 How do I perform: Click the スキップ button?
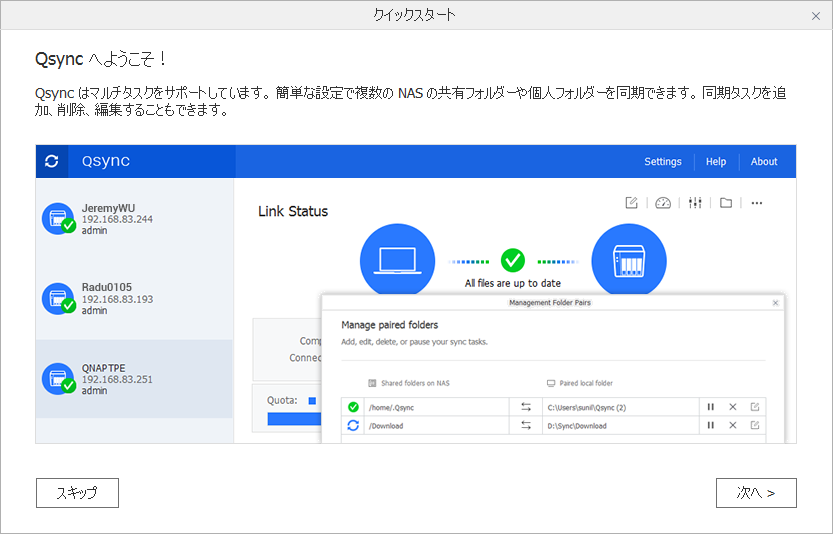pos(77,493)
